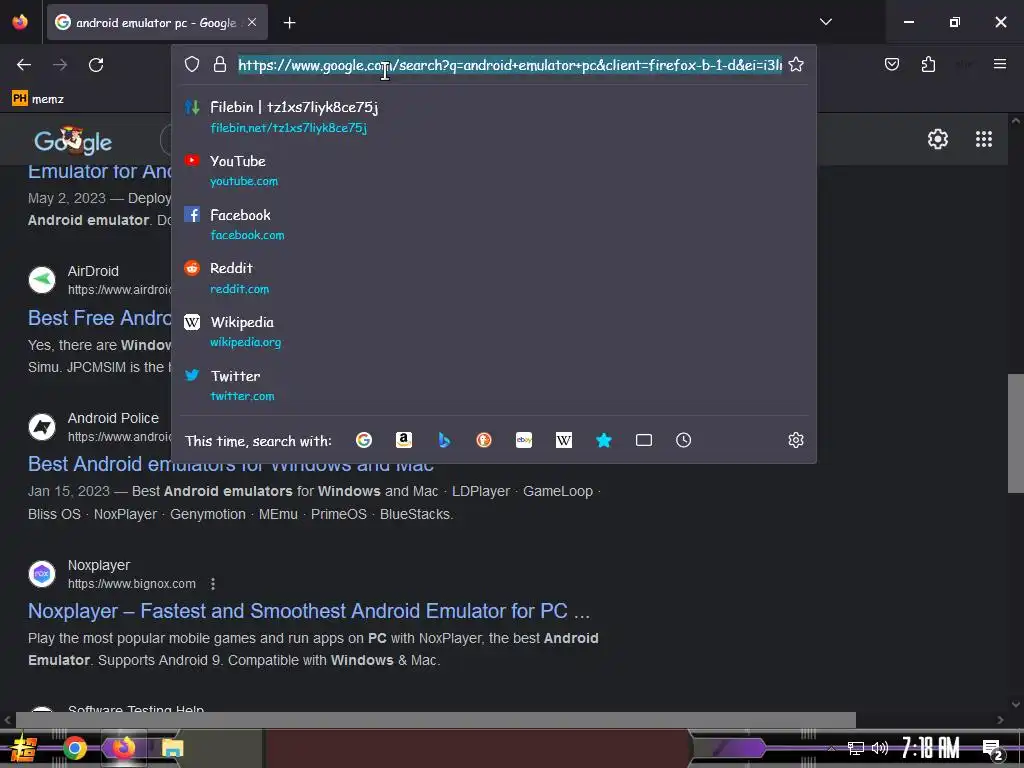Screen dimensions: 1024x768
Task: Select YouTube suggestion in URL dropdown
Action: click(x=494, y=170)
